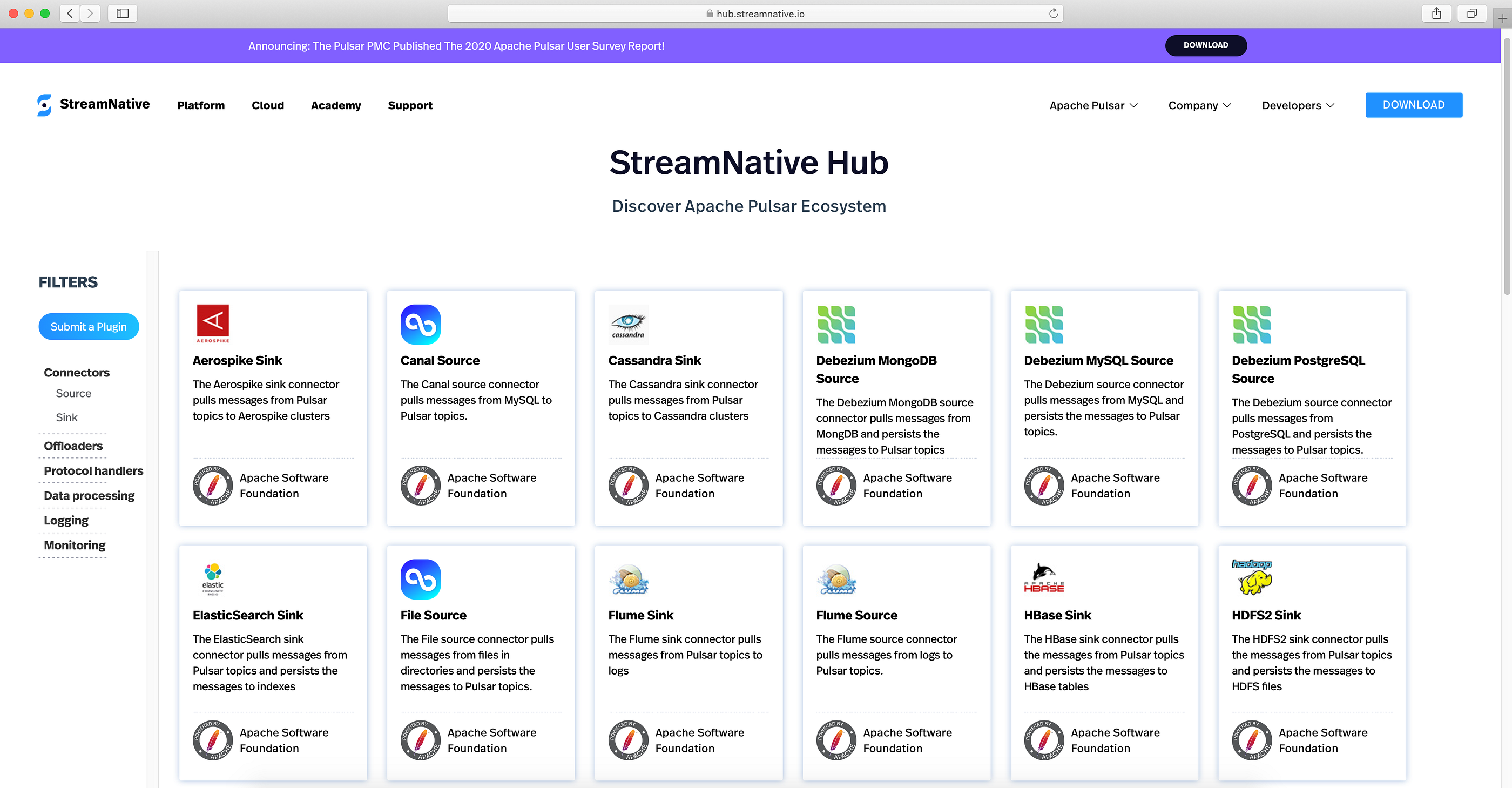Toggle the Sink filter in the sidebar

pos(66,417)
